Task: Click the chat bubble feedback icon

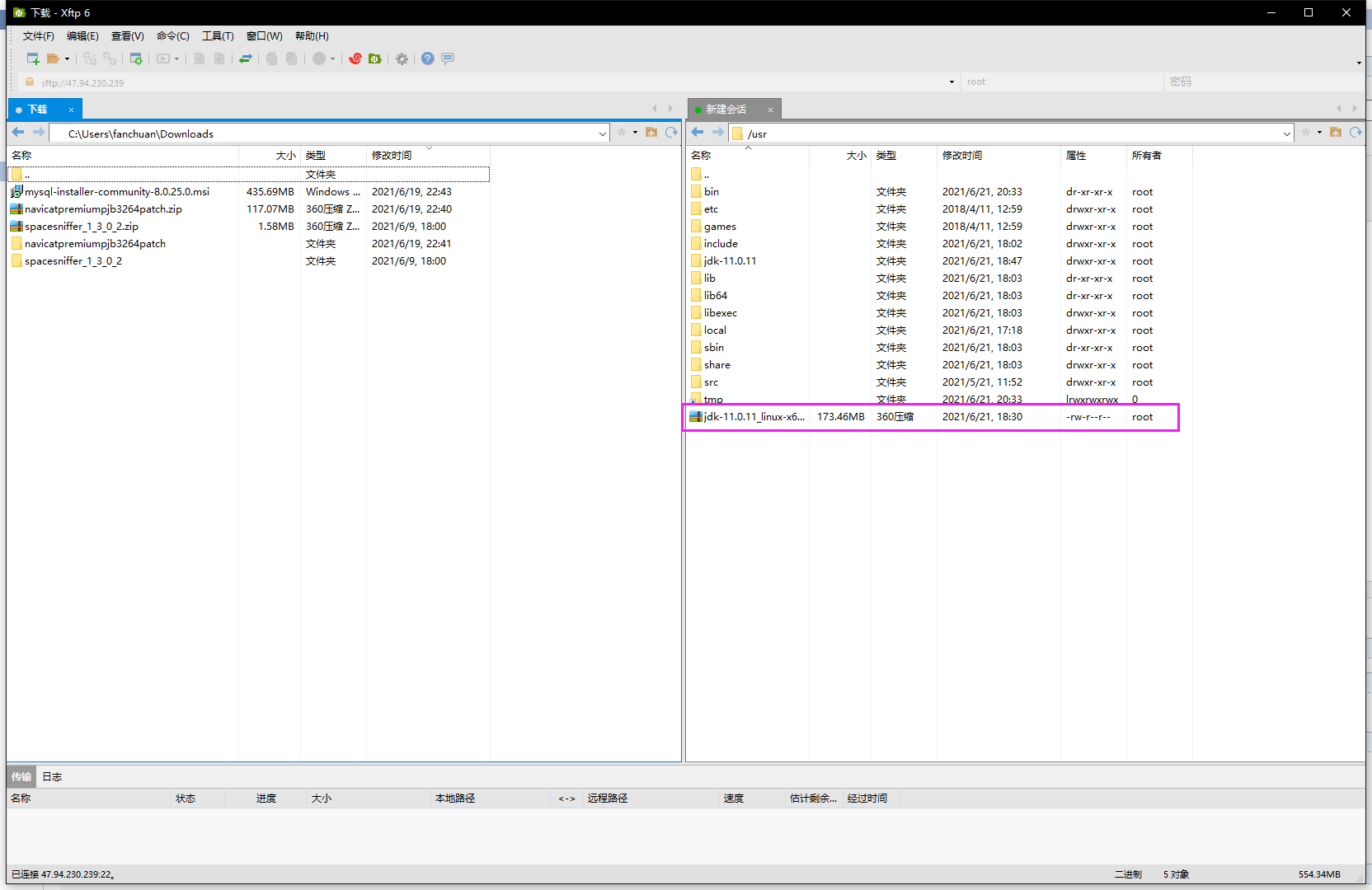Action: click(448, 59)
